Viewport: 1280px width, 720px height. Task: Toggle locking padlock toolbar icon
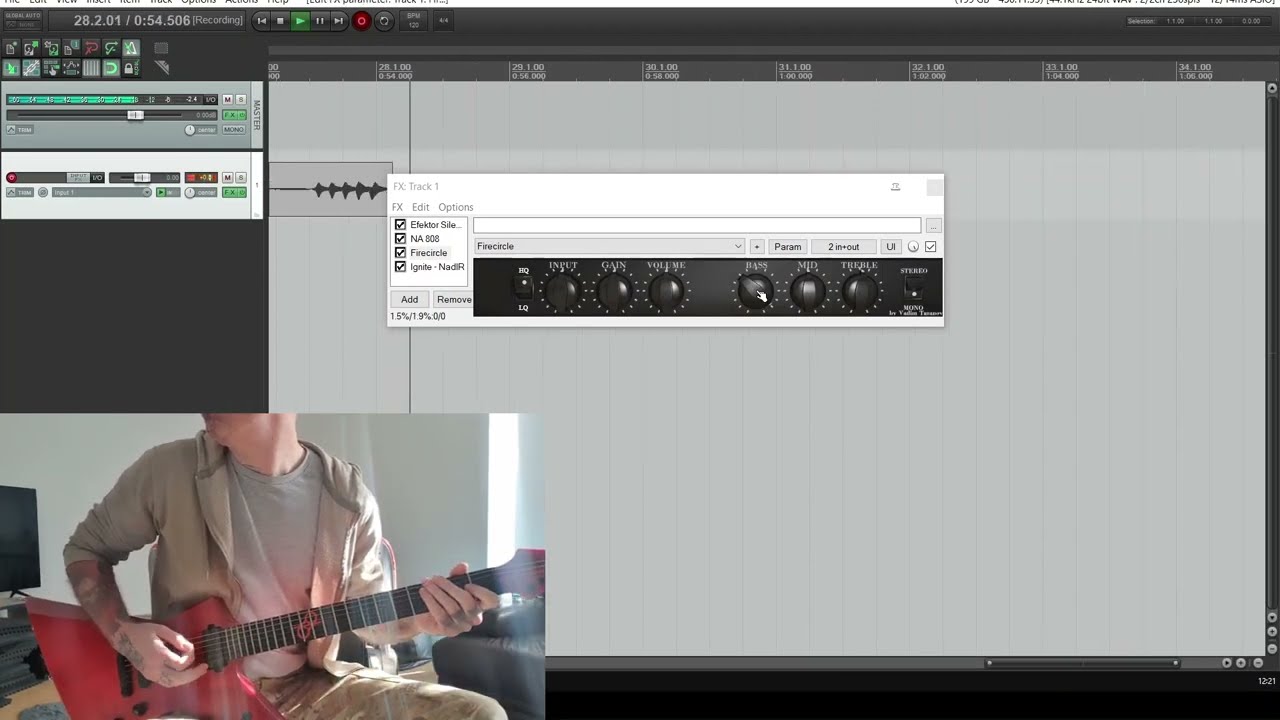click(x=131, y=68)
